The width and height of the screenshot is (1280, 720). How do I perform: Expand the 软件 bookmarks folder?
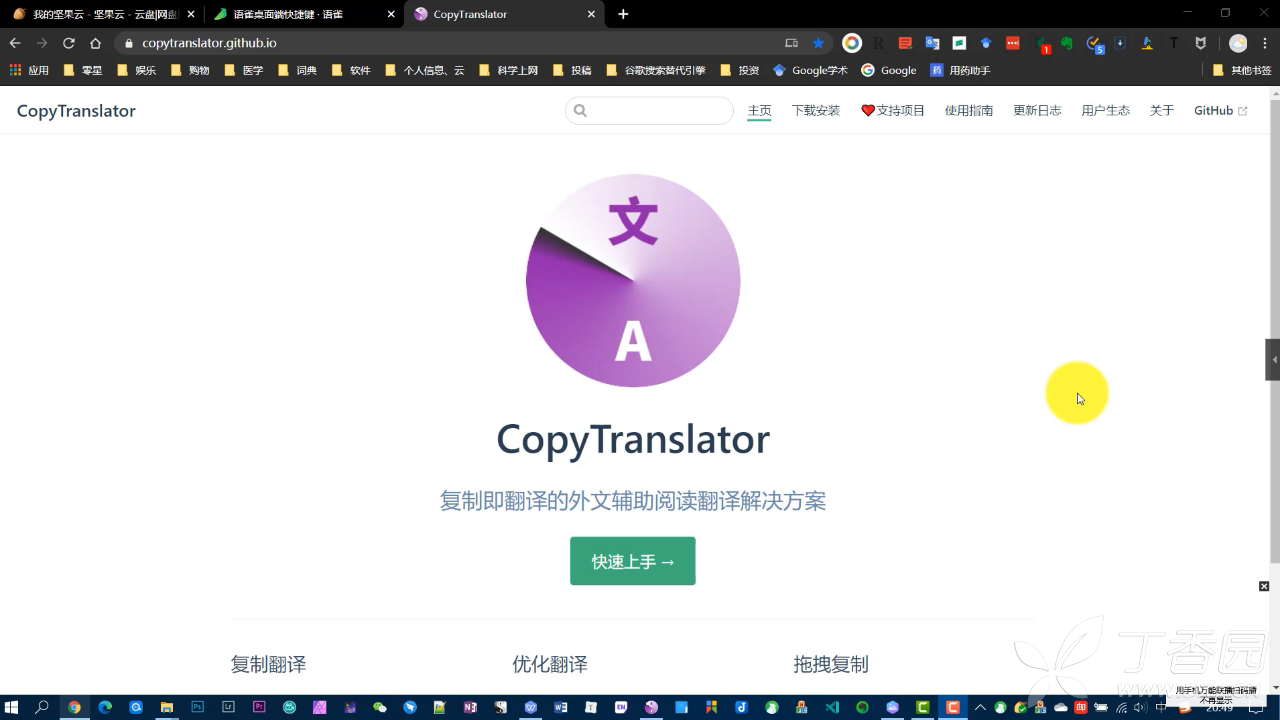click(352, 70)
